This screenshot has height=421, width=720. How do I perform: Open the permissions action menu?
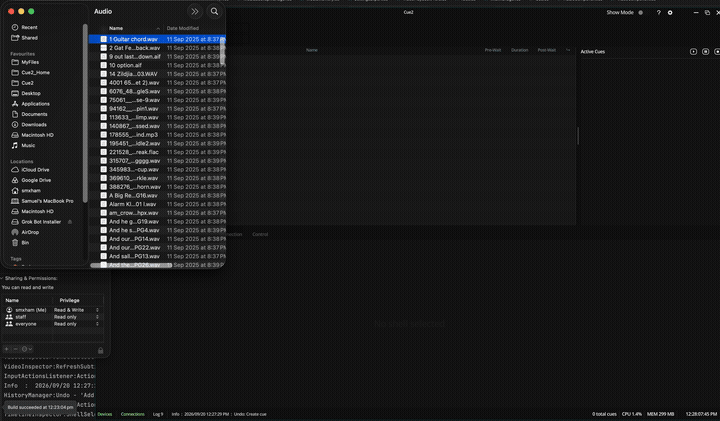tap(27, 349)
